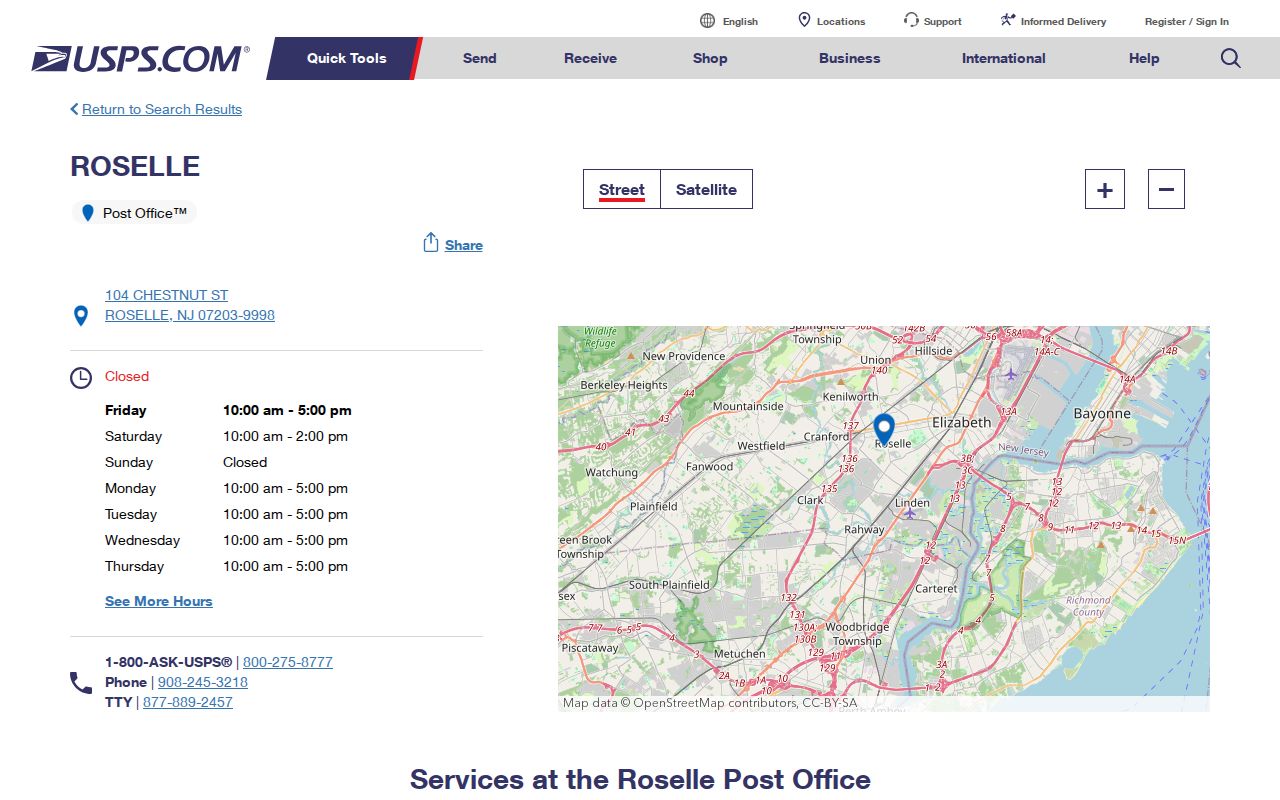Open the Help menu
Viewport: 1280px width, 800px height.
(x=1144, y=58)
